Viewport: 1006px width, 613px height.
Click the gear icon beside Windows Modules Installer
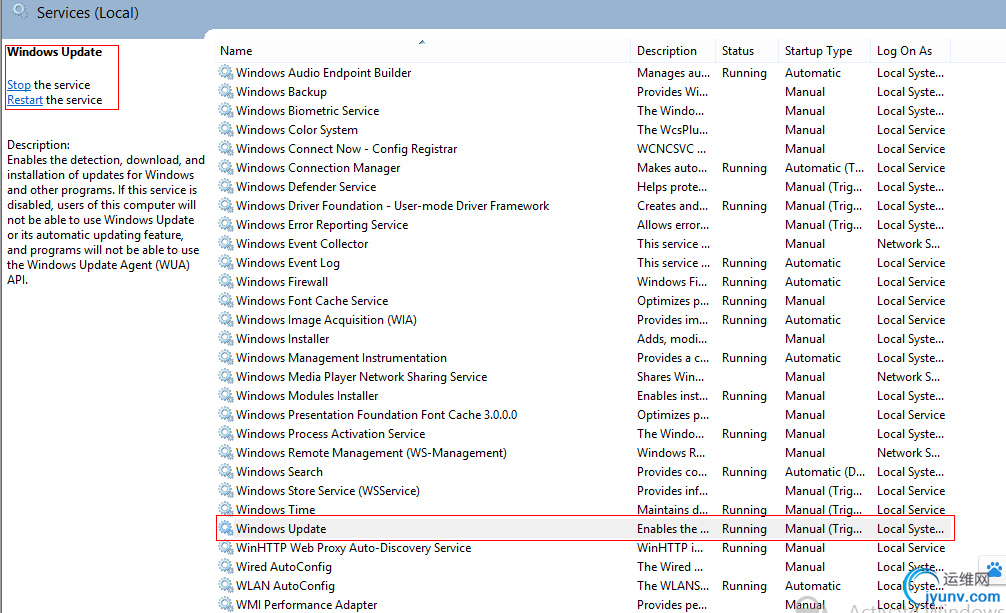[x=225, y=395]
